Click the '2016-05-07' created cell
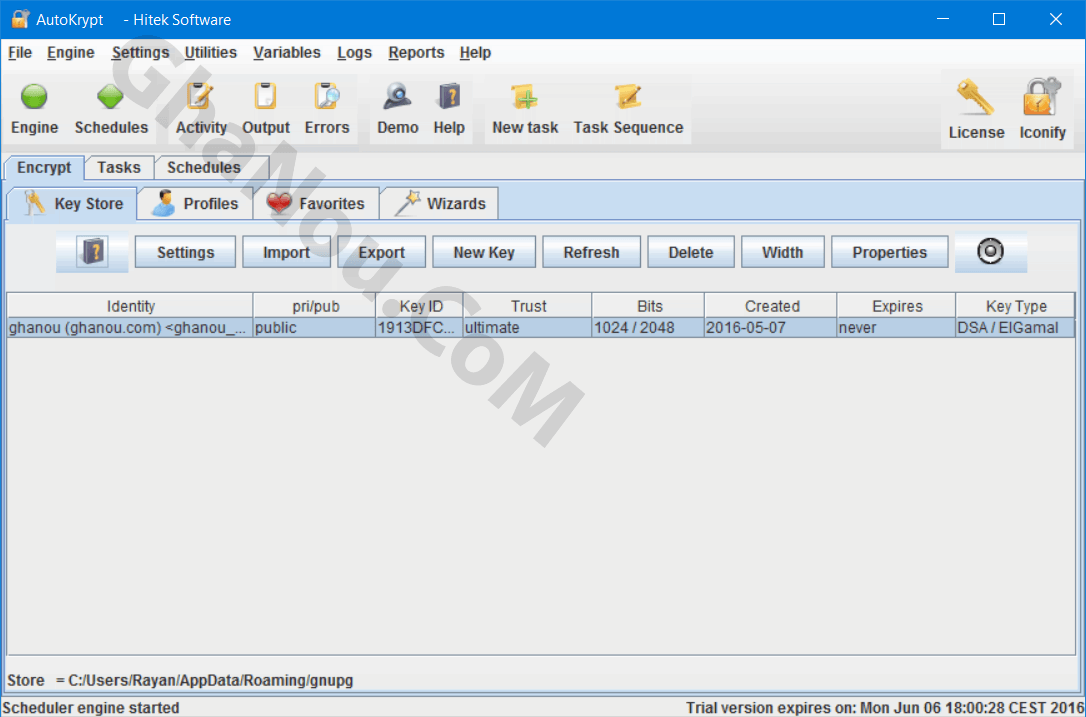This screenshot has height=717, width=1086. 772,328
